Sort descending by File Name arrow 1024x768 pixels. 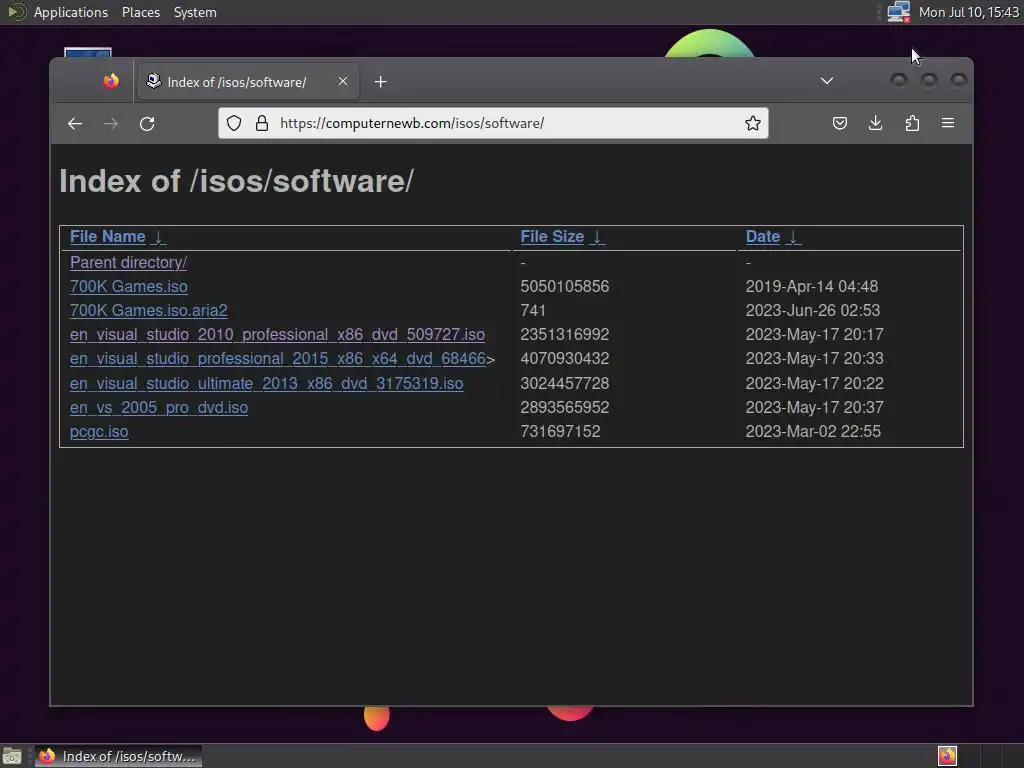[159, 237]
